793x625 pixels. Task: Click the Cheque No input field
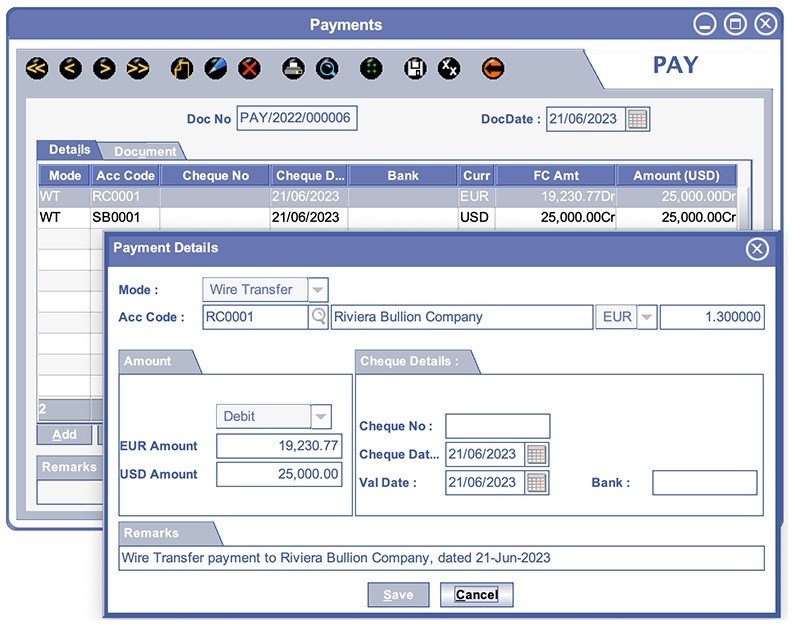[x=498, y=426]
